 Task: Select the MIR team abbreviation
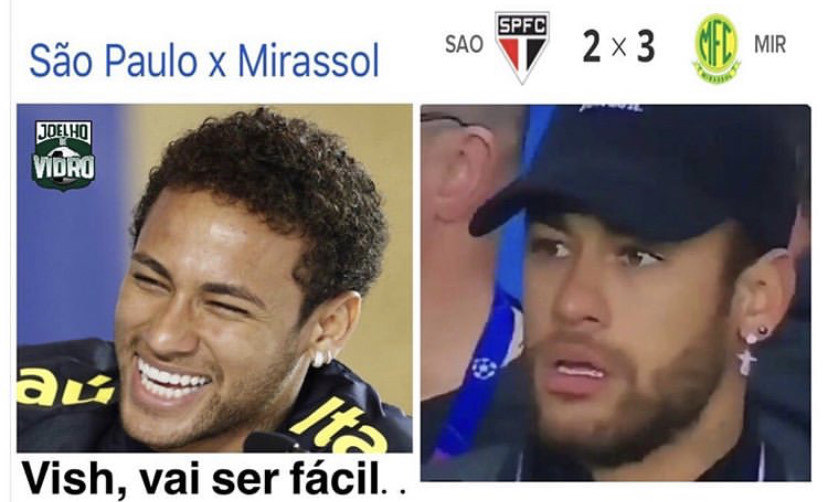pos(769,44)
